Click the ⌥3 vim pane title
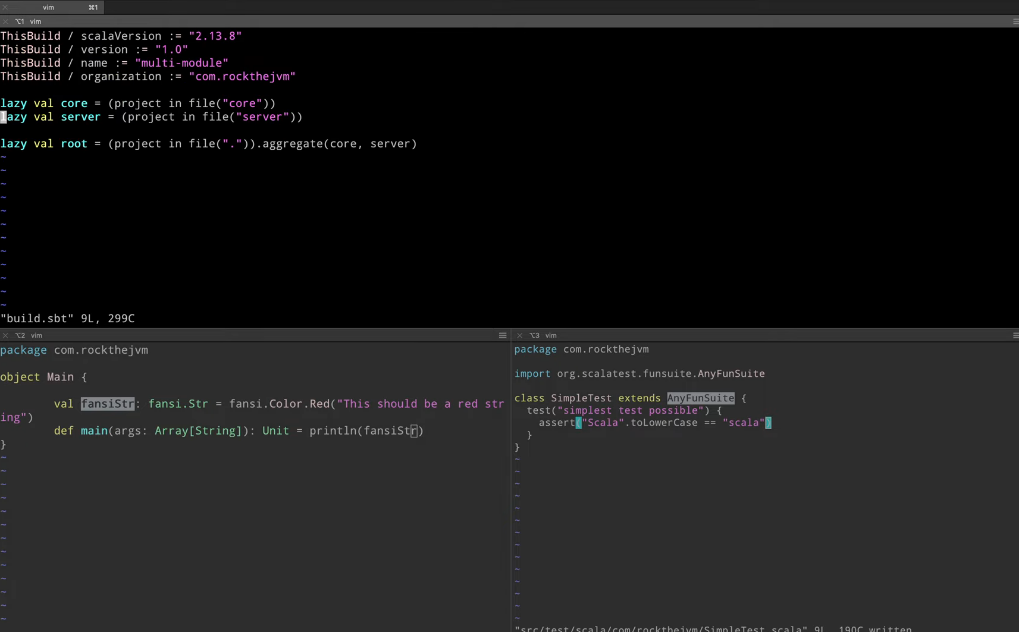The image size is (1019, 632). [543, 336]
